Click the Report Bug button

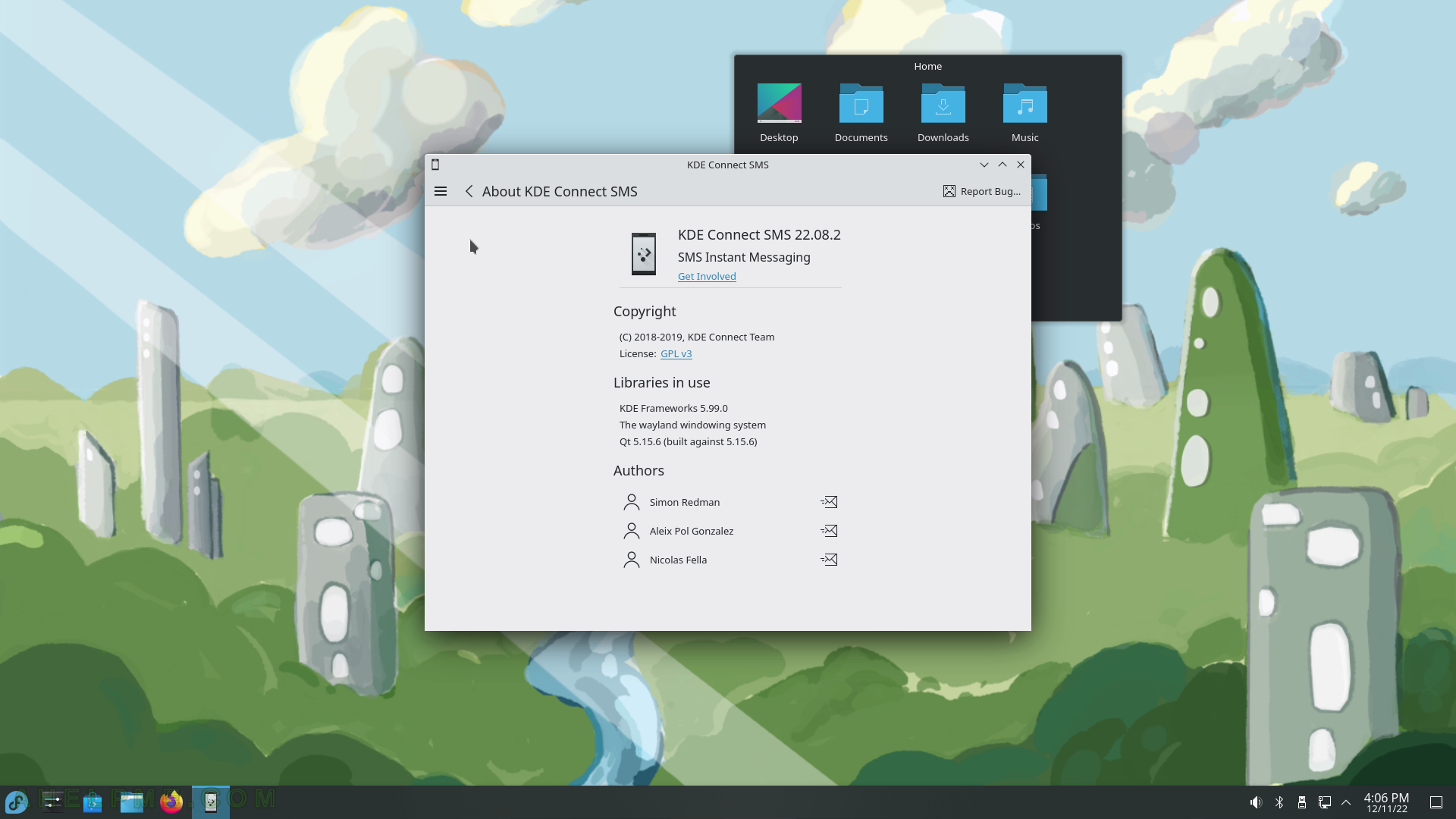(982, 191)
